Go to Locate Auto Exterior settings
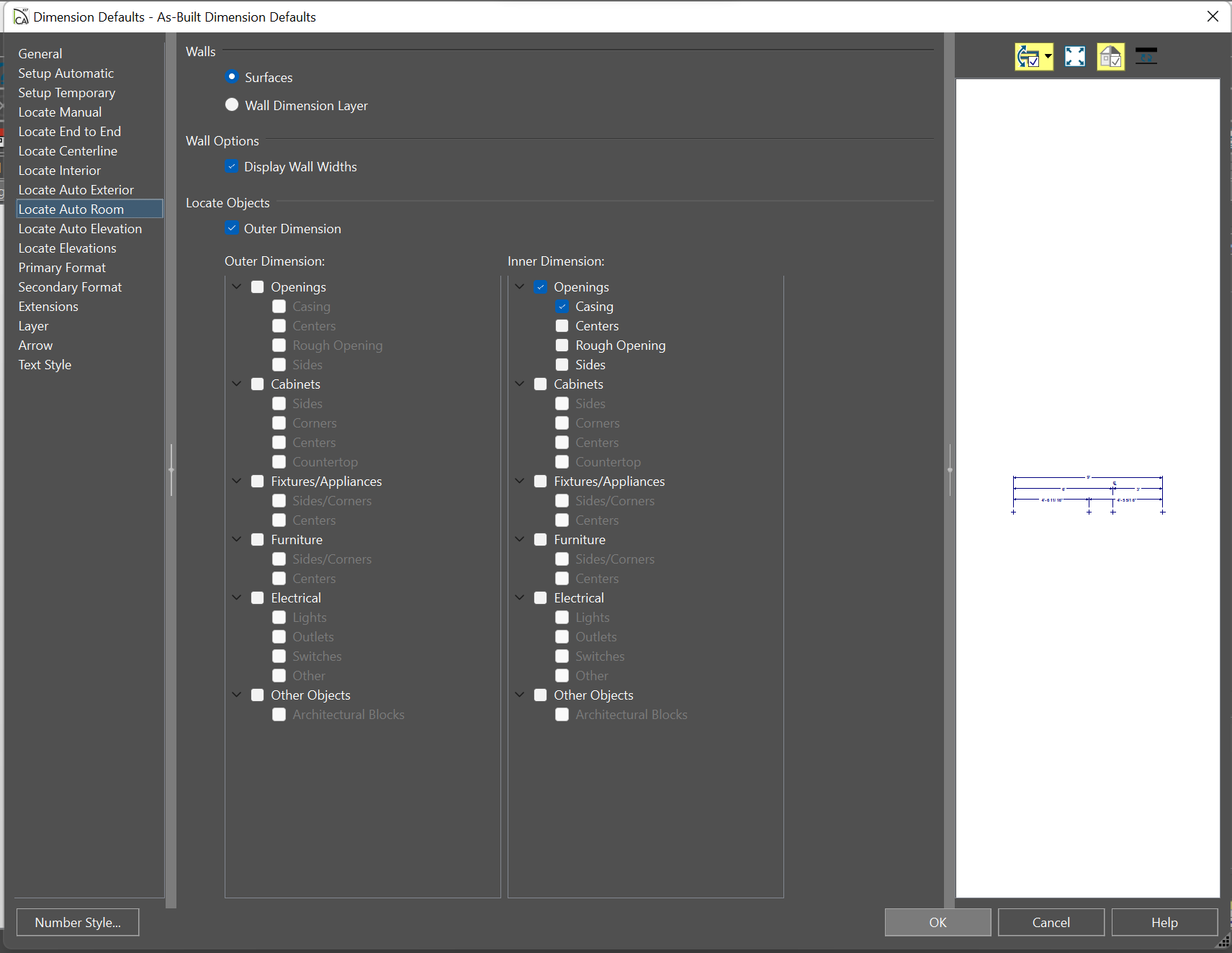1232x953 pixels. click(x=76, y=190)
